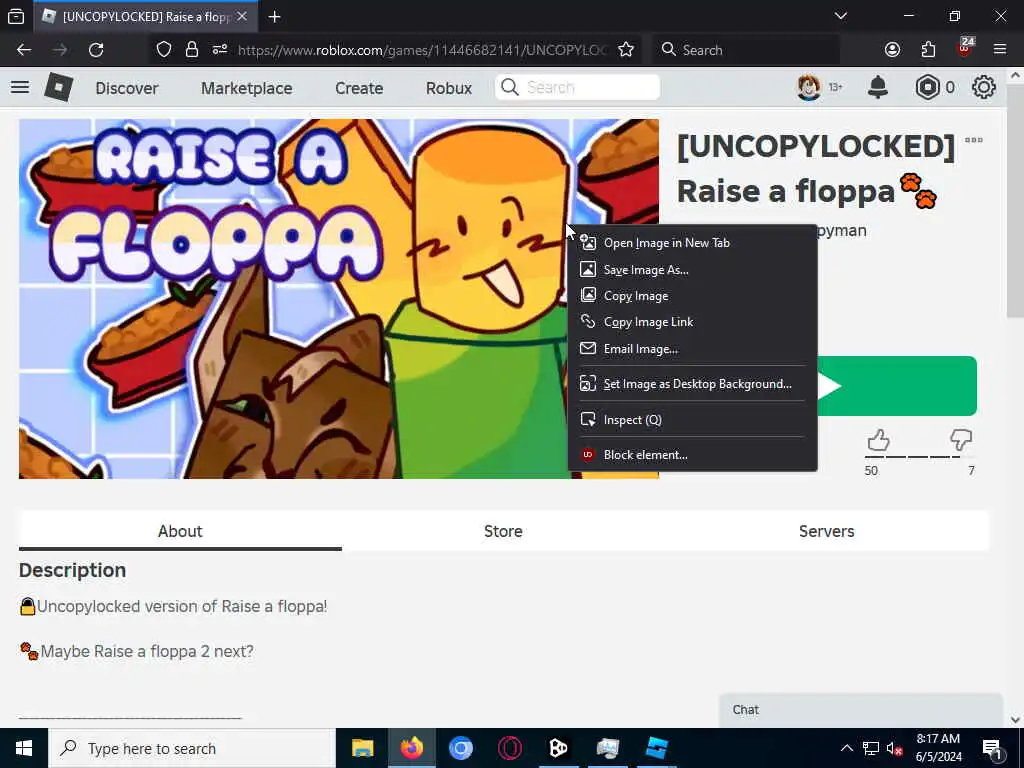1024x768 pixels.
Task: Switch to the About tab
Action: pos(180,531)
